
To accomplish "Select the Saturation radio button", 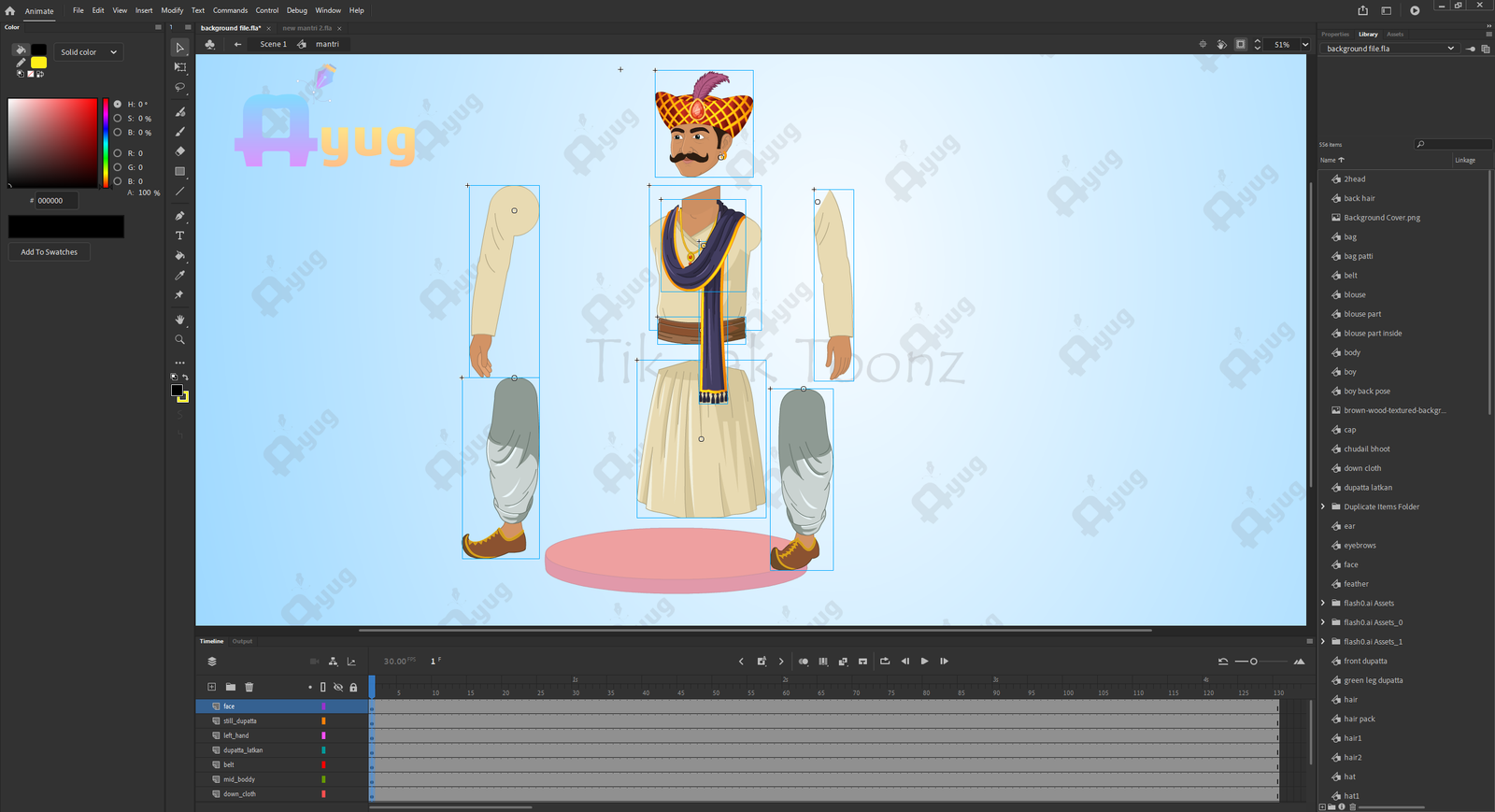I will (x=118, y=119).
